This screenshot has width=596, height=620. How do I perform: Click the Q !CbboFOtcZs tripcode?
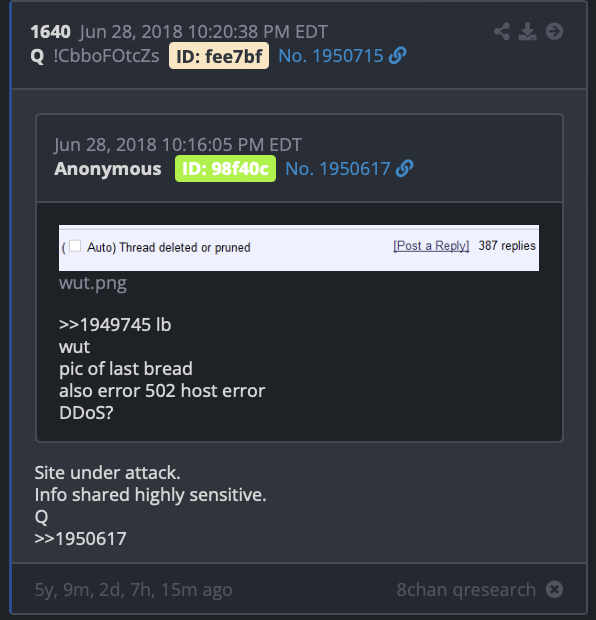[x=95, y=56]
